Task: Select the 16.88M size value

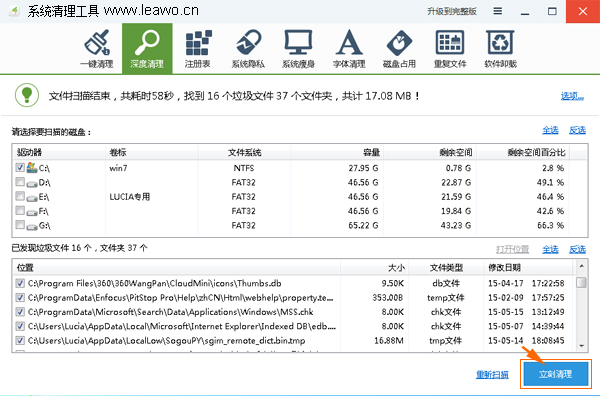Action: coord(389,340)
